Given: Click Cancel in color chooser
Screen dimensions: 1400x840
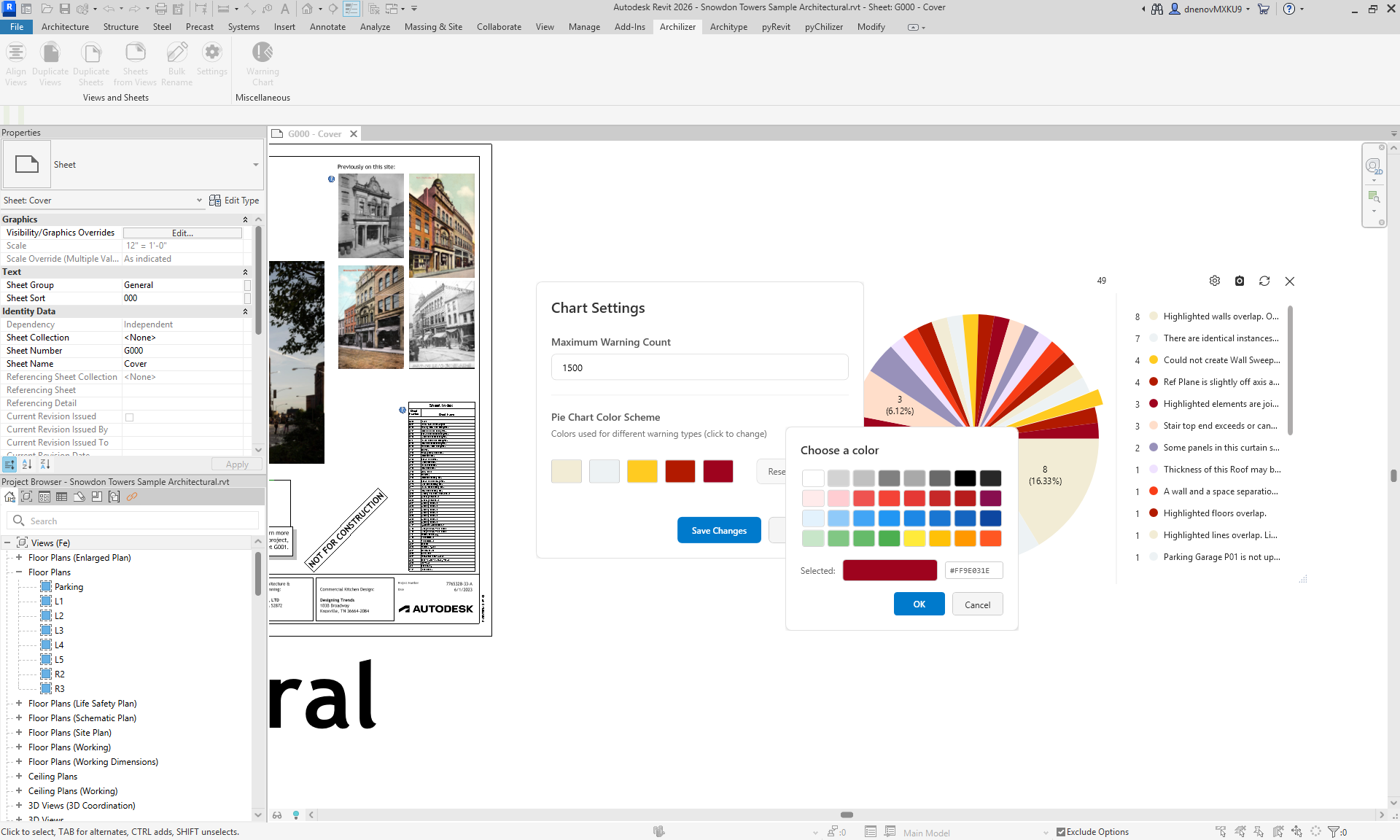Looking at the screenshot, I should tap(977, 604).
